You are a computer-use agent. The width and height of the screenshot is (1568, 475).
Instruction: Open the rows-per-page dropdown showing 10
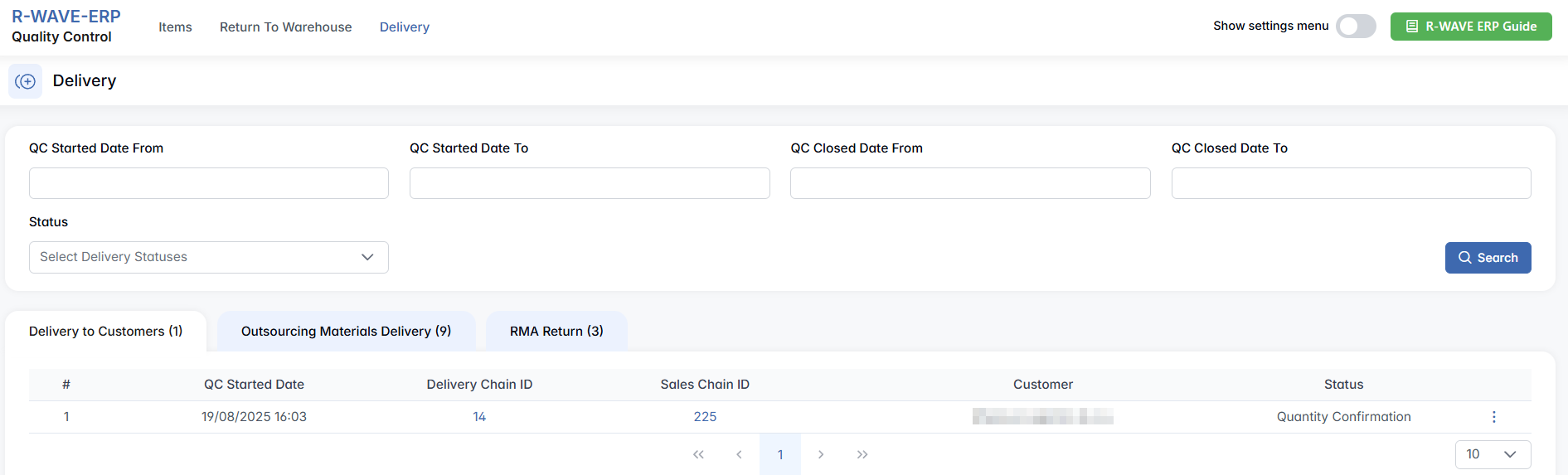1492,454
